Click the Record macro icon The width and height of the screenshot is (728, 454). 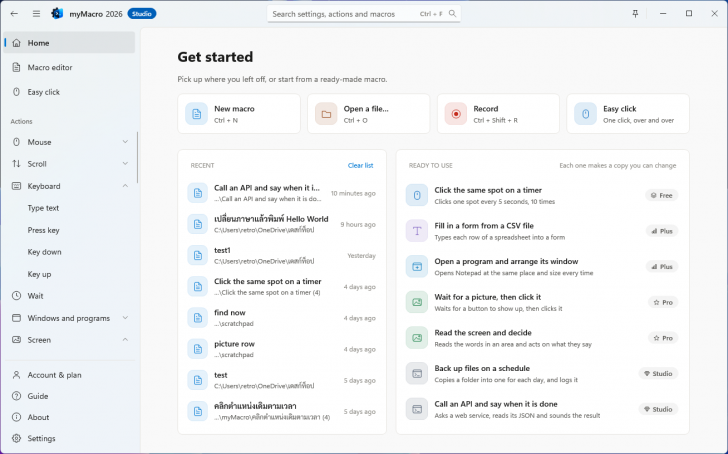click(x=456, y=114)
